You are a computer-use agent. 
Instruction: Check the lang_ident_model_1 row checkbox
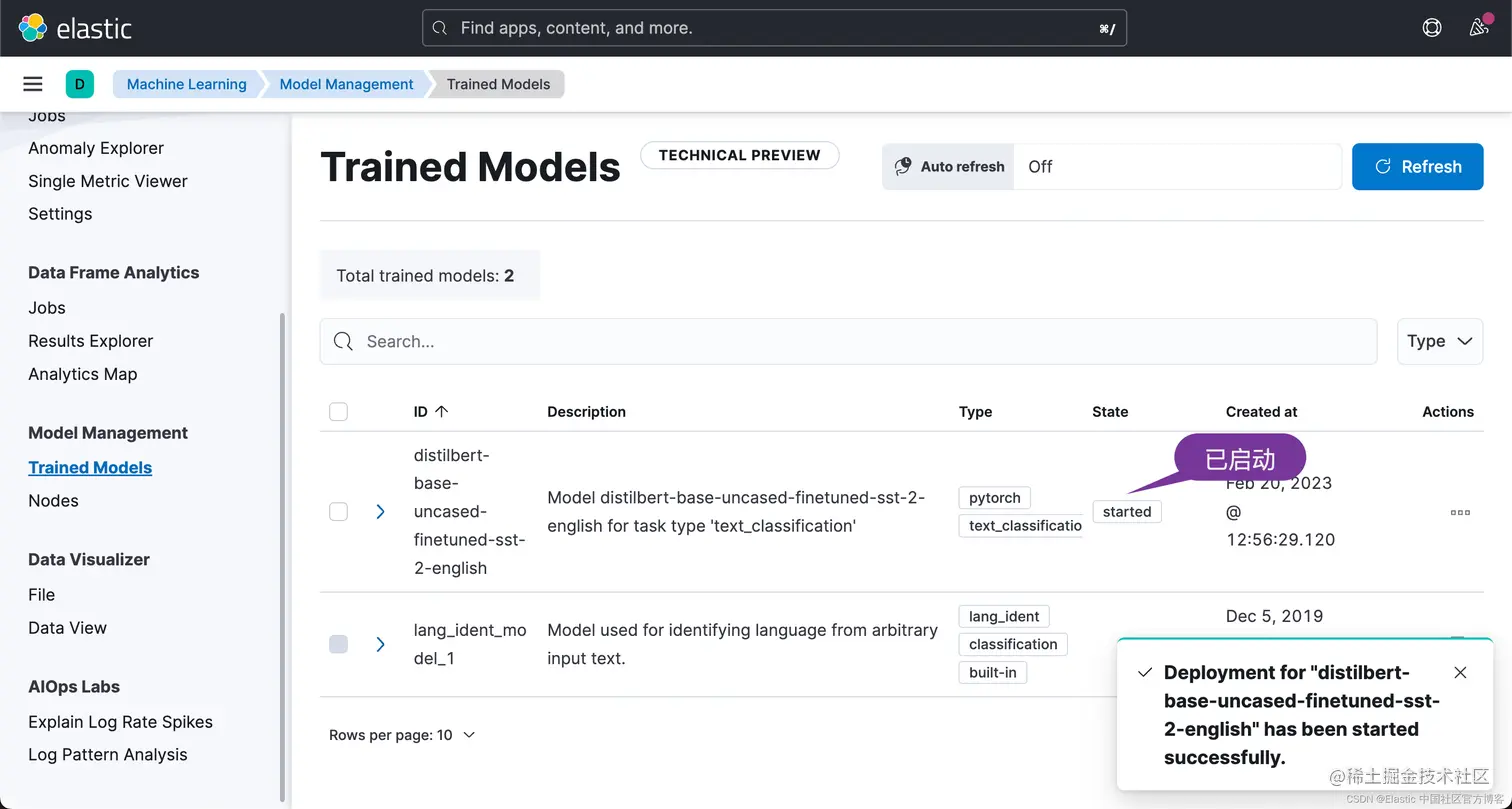(338, 644)
